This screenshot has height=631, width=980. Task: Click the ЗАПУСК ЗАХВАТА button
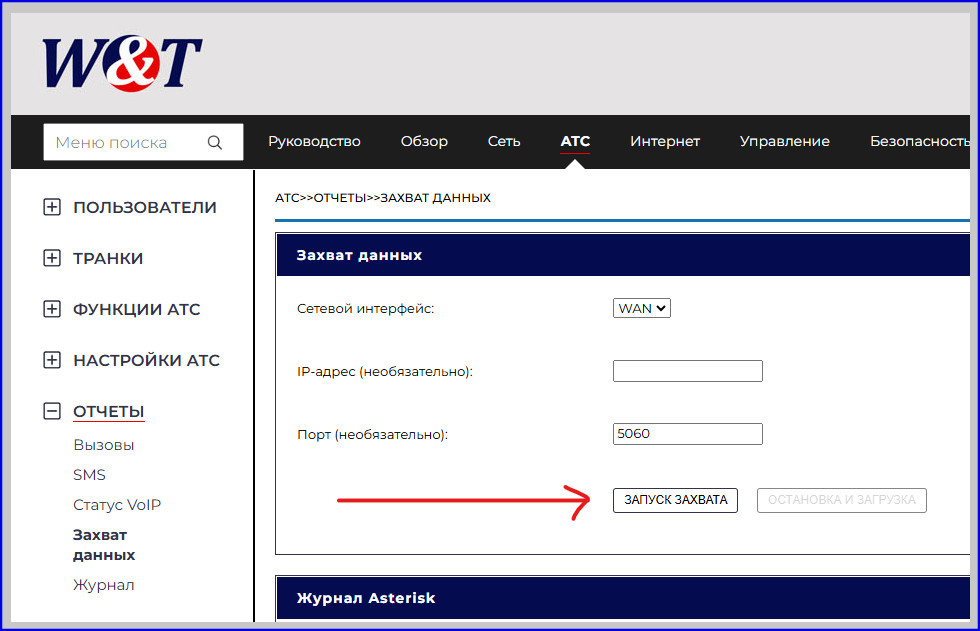point(676,500)
